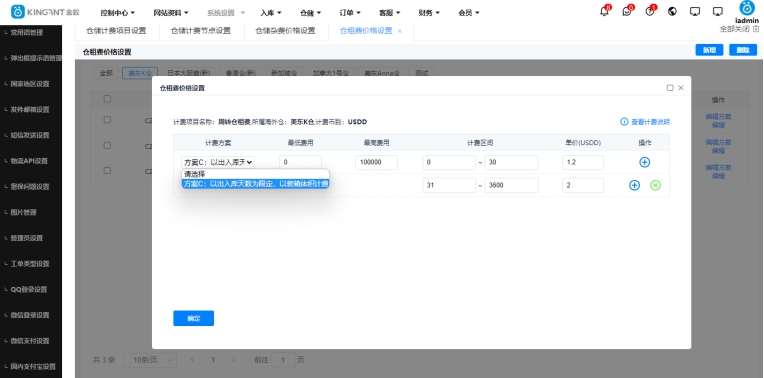This screenshot has width=764, height=378.
Task: Open the chat messages icon in header
Action: coord(627,12)
